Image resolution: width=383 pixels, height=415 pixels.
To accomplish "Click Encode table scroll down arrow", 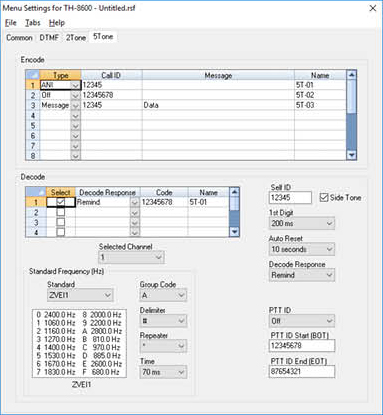I will [x=351, y=155].
